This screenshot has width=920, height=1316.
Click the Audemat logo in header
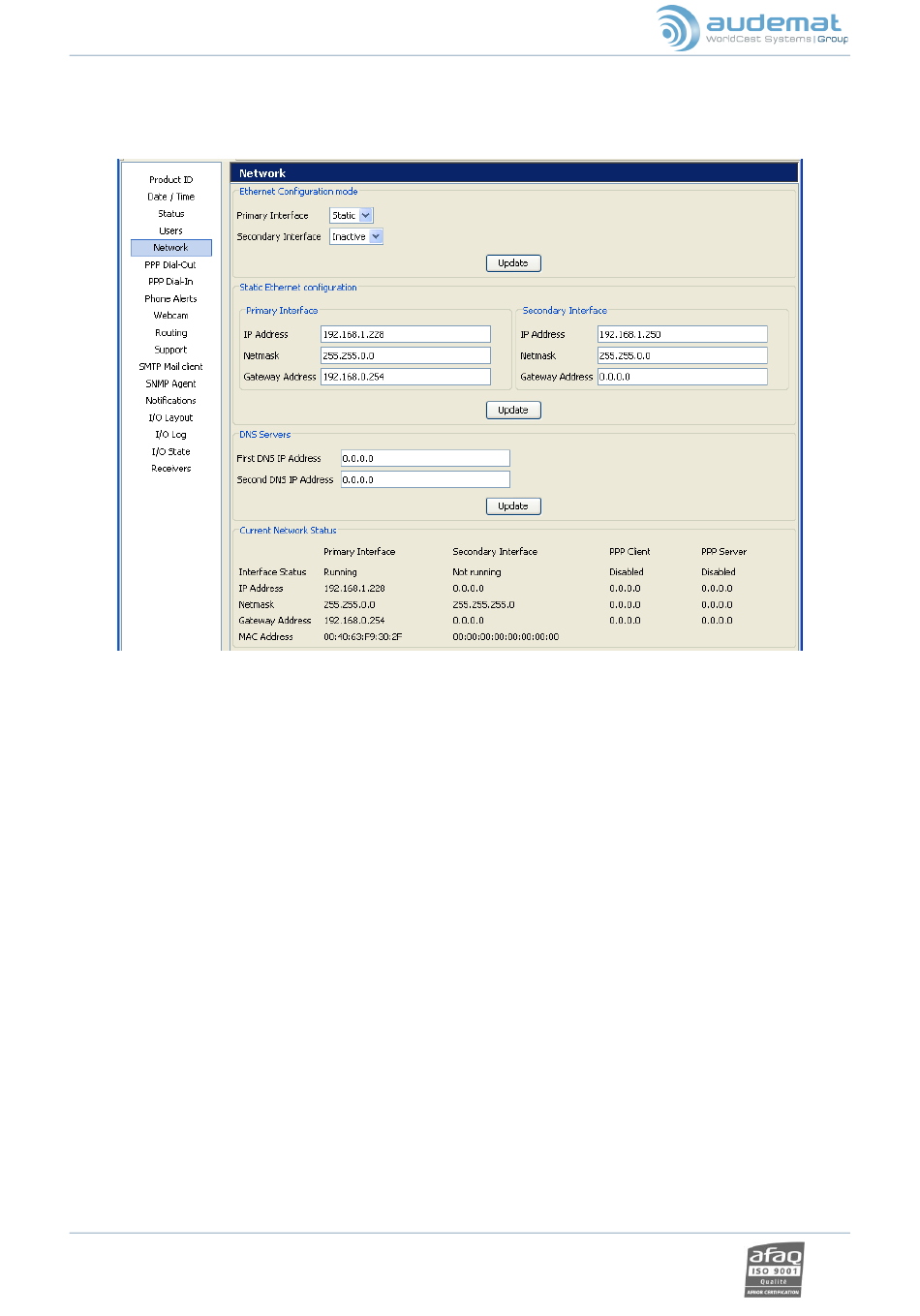click(751, 28)
